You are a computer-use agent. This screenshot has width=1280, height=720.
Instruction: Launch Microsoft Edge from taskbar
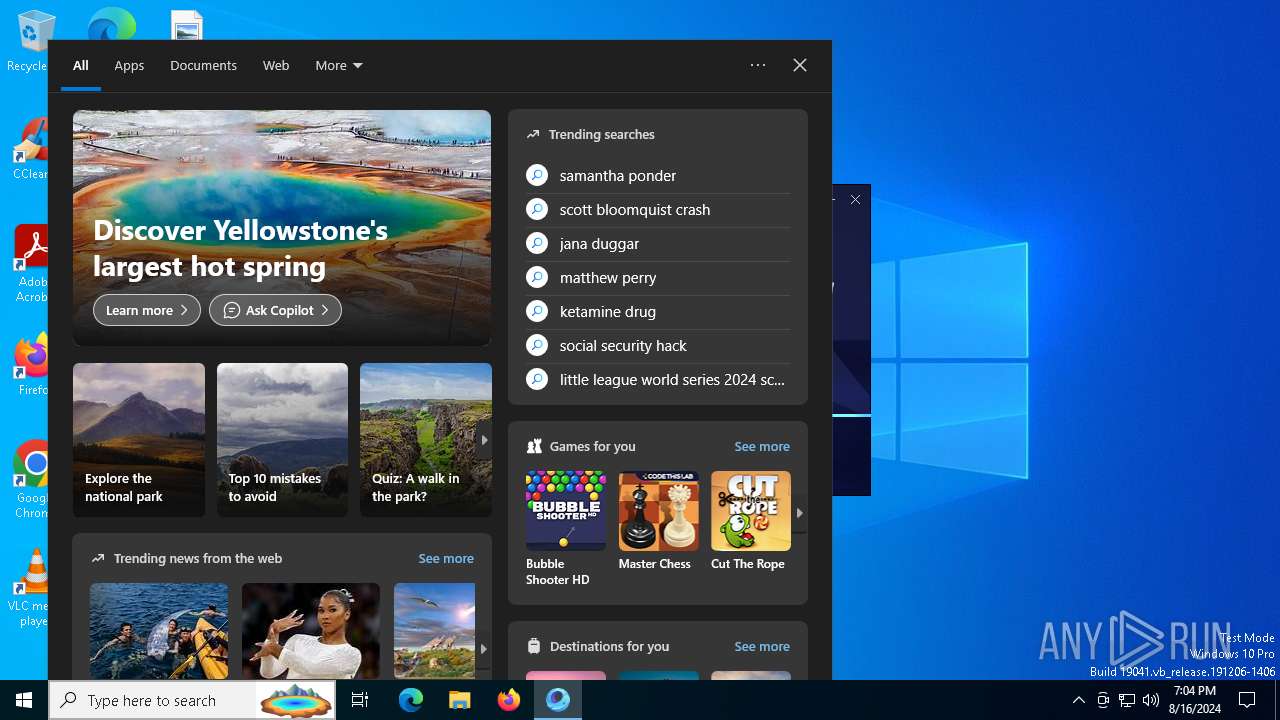click(411, 700)
